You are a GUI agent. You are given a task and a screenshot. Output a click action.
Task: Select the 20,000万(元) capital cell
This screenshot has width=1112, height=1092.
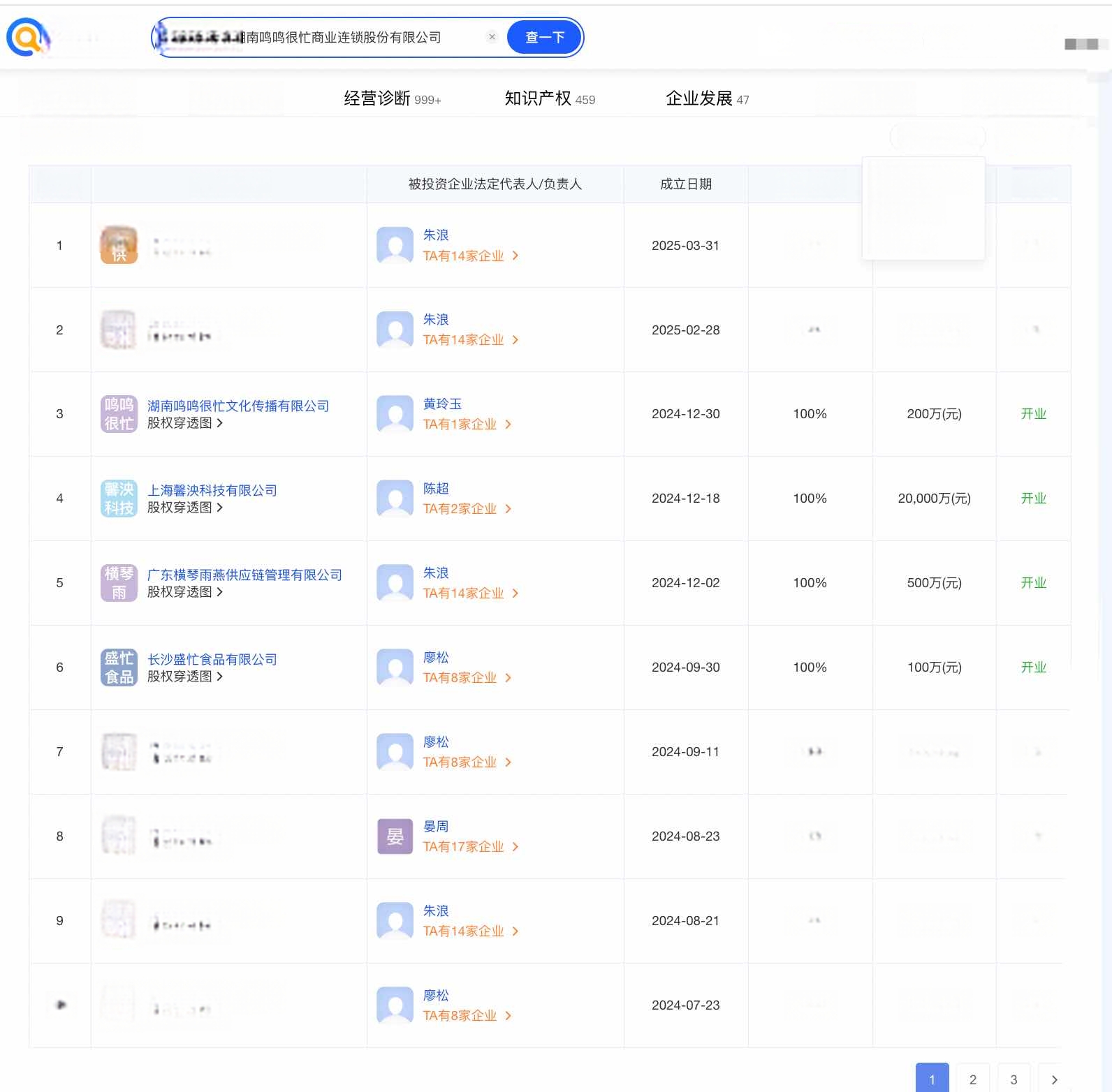pyautogui.click(x=935, y=499)
